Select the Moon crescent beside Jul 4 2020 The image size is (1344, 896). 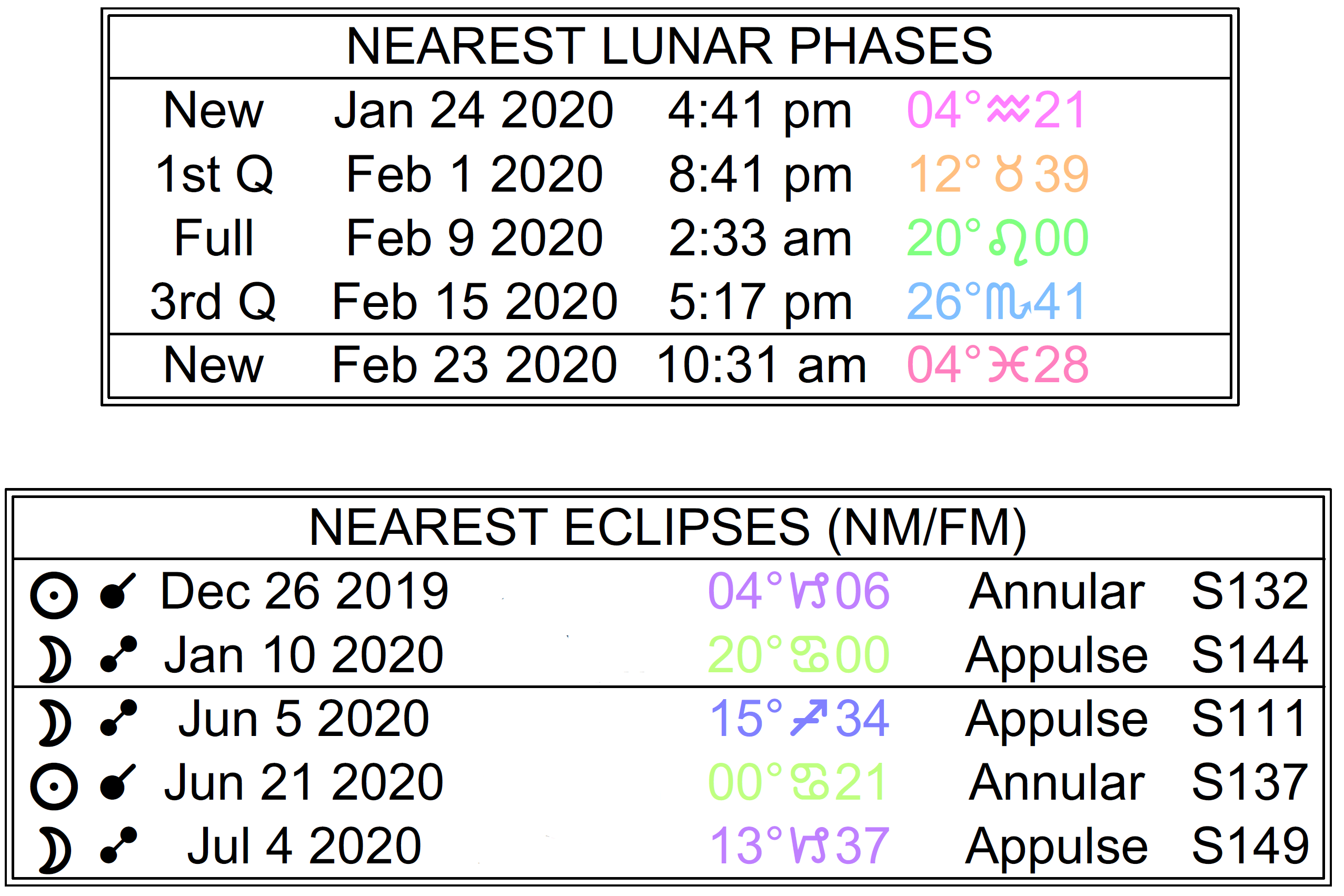pos(55,851)
